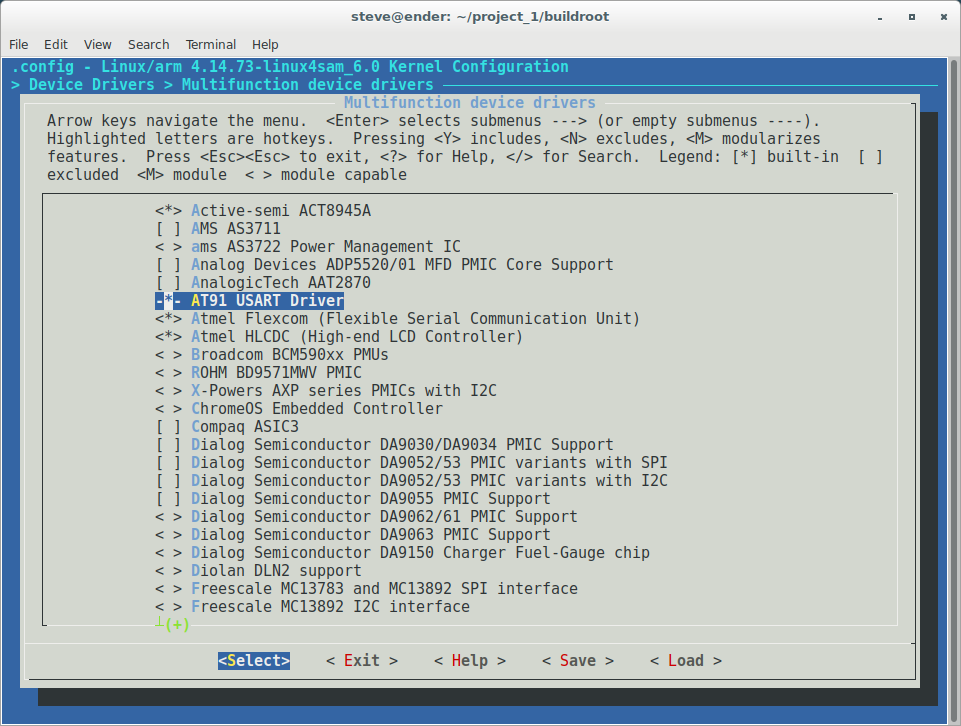Open the File menu

click(19, 45)
